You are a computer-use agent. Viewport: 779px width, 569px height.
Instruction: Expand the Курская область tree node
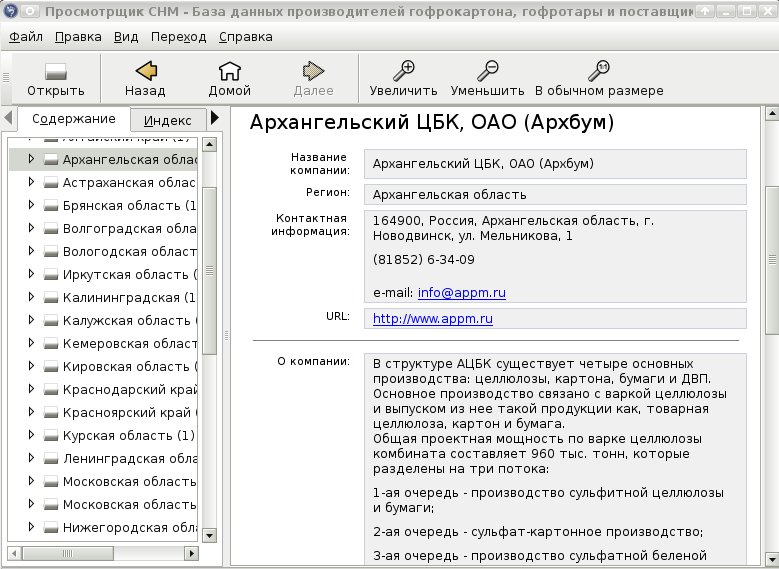pyautogui.click(x=31, y=435)
